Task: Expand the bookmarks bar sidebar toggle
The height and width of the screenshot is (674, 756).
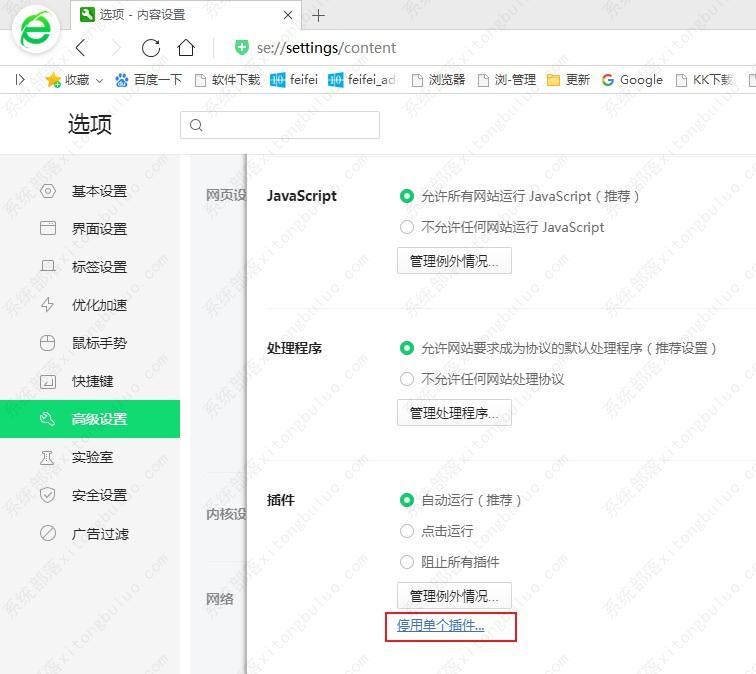Action: coord(20,79)
